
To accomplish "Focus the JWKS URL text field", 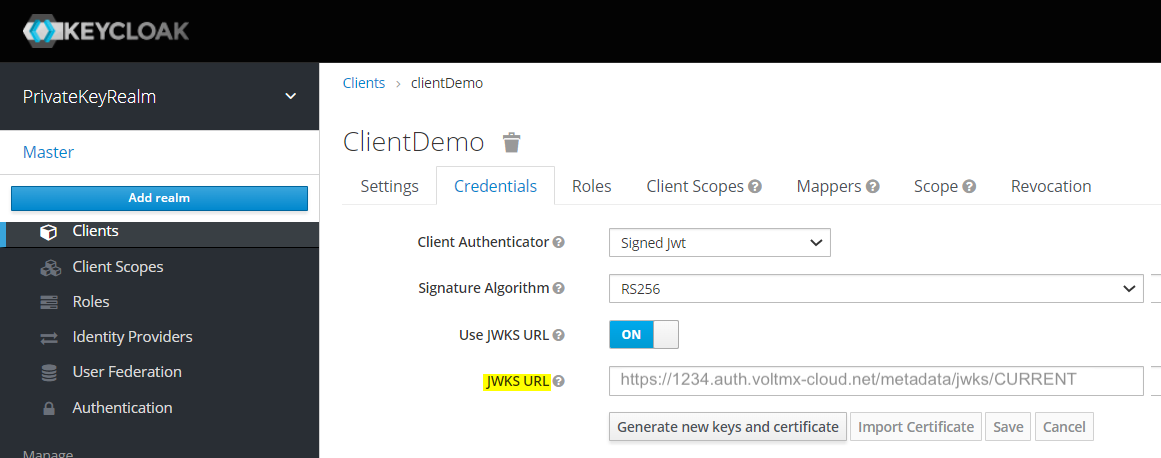I will pos(875,380).
